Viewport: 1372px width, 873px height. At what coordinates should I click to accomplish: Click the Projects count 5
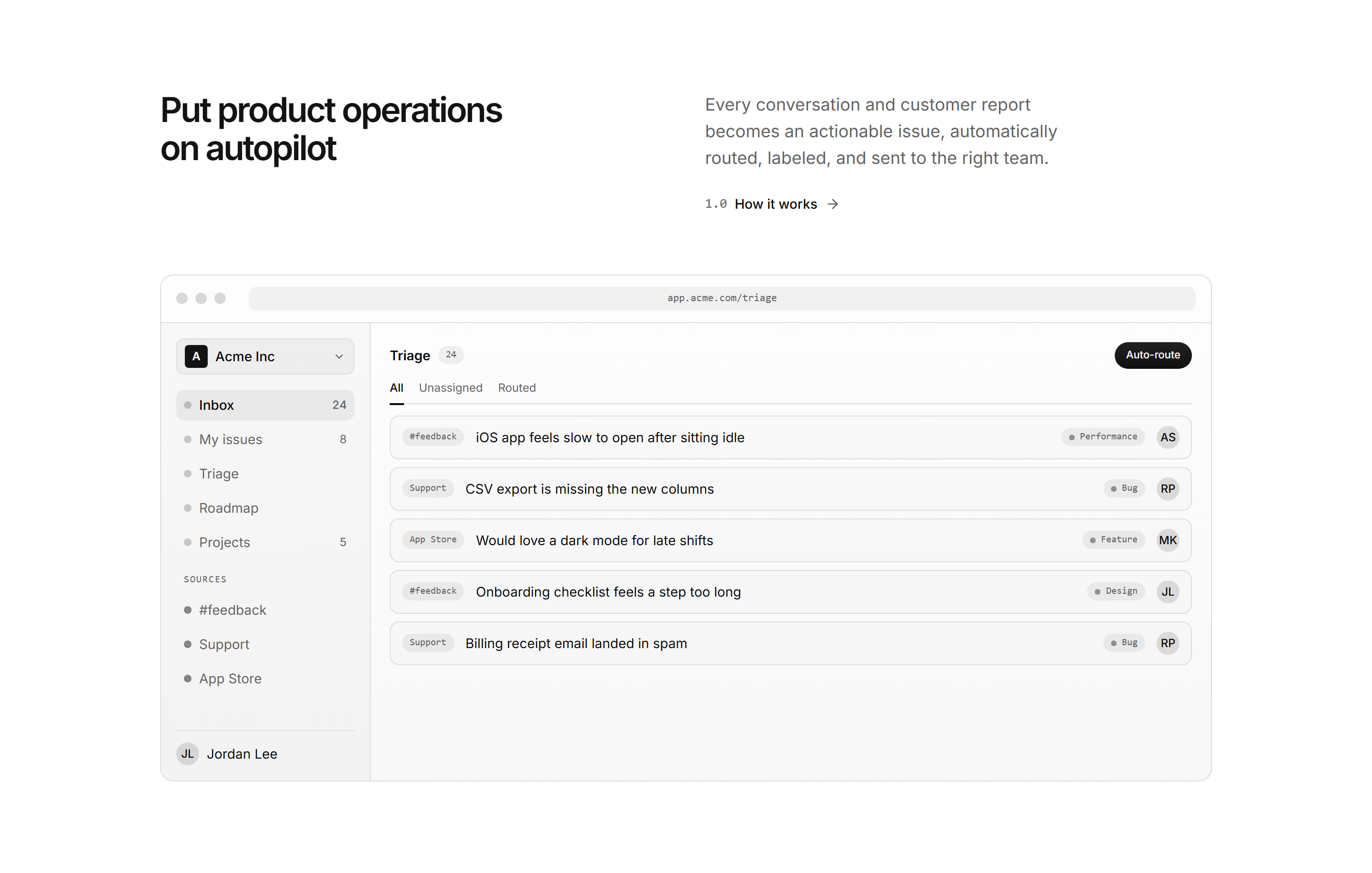[343, 542]
